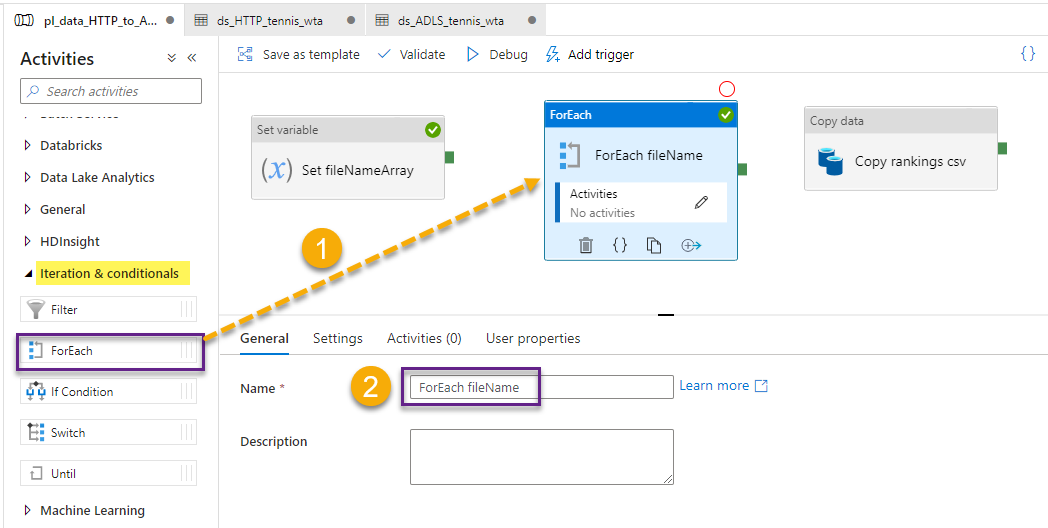Expand all activity categories with double chevron down
The width and height of the screenshot is (1048, 528).
click(x=172, y=59)
